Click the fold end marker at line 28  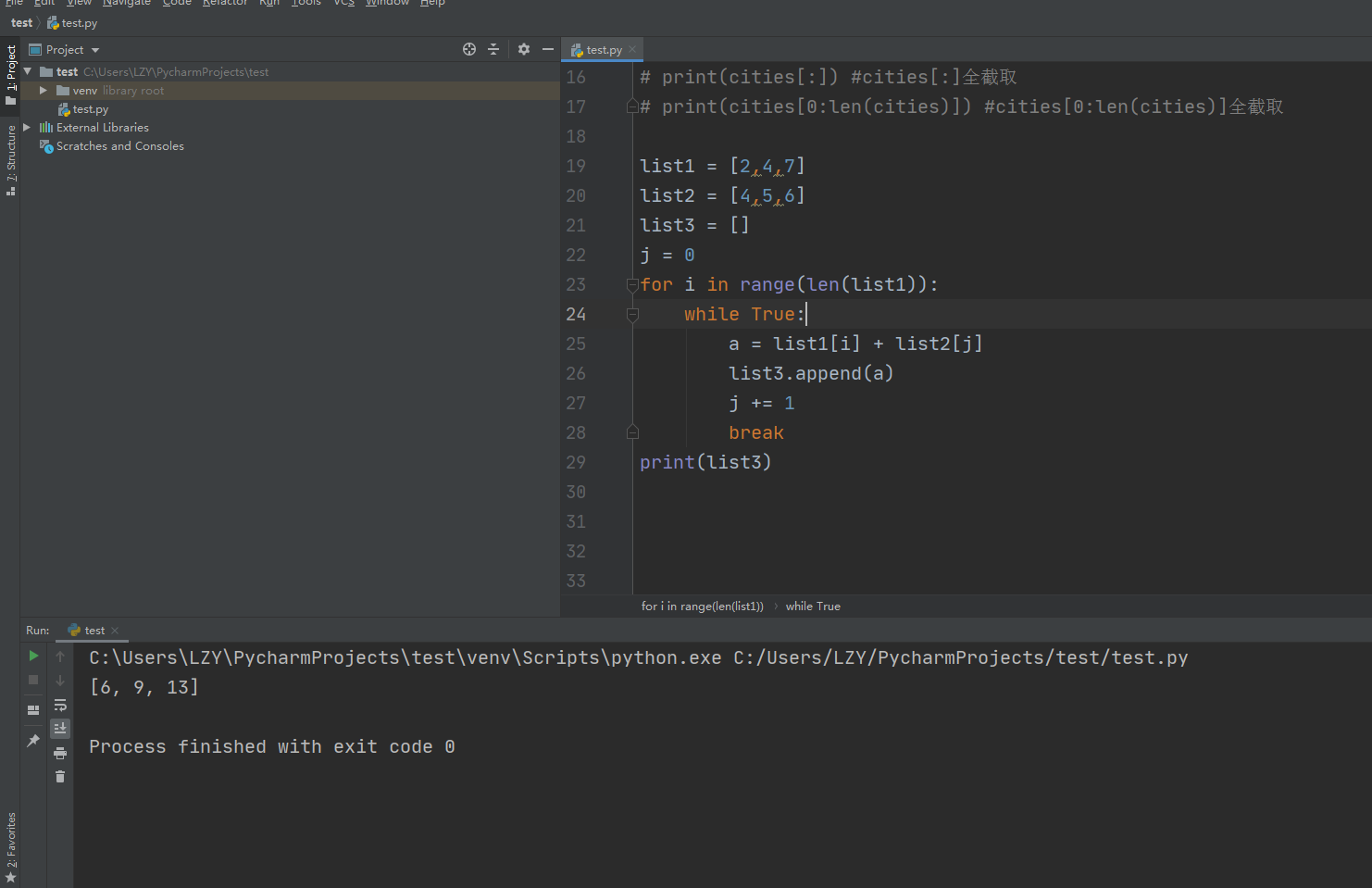[x=632, y=431]
